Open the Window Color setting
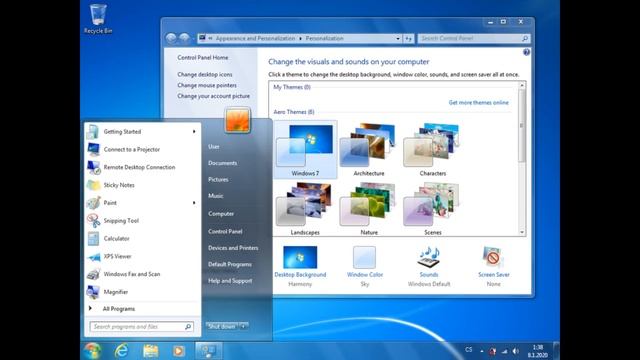Image resolution: width=640 pixels, height=360 pixels. [x=364, y=267]
